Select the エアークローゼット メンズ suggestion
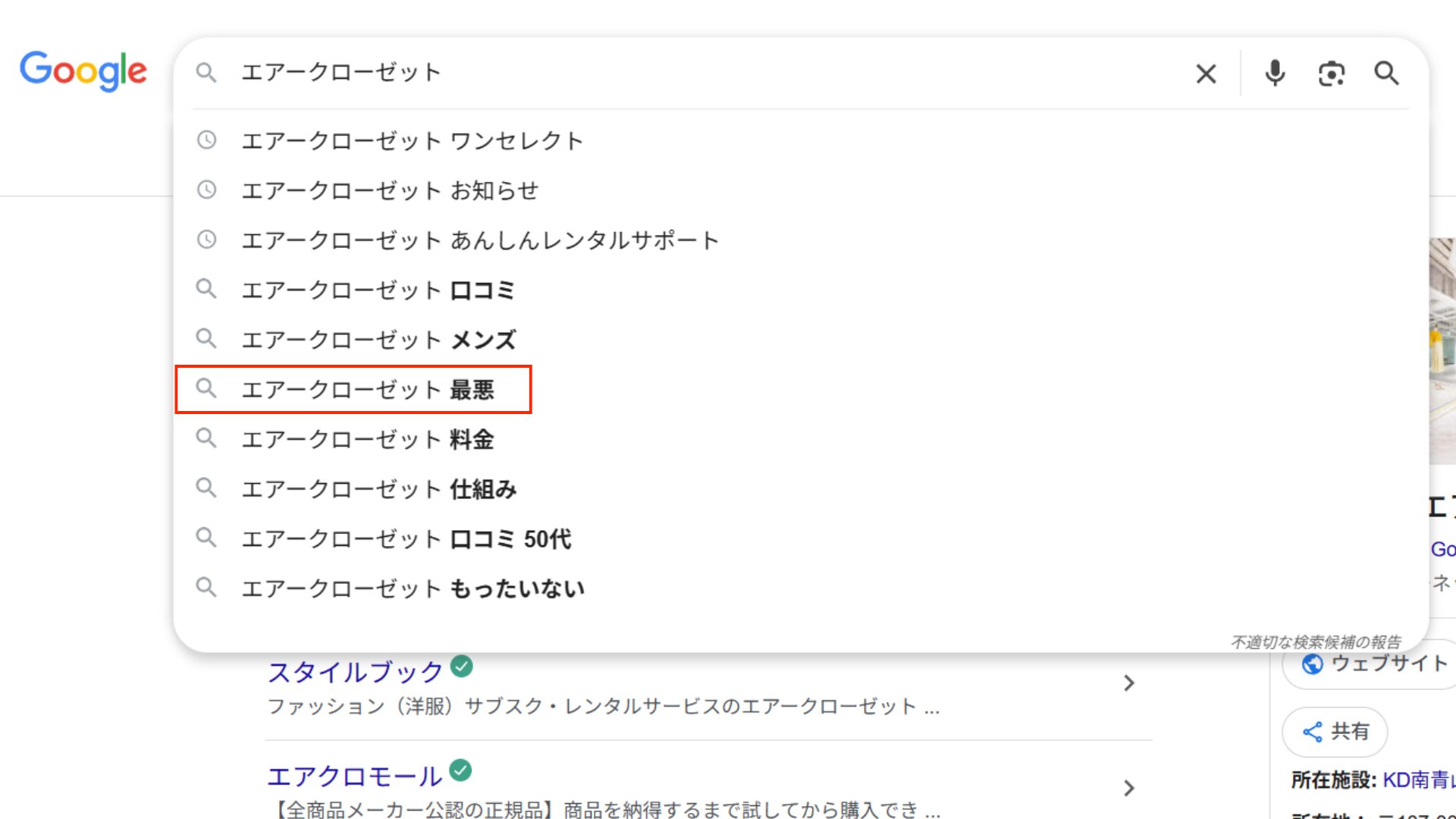The image size is (1456, 819). tap(378, 339)
